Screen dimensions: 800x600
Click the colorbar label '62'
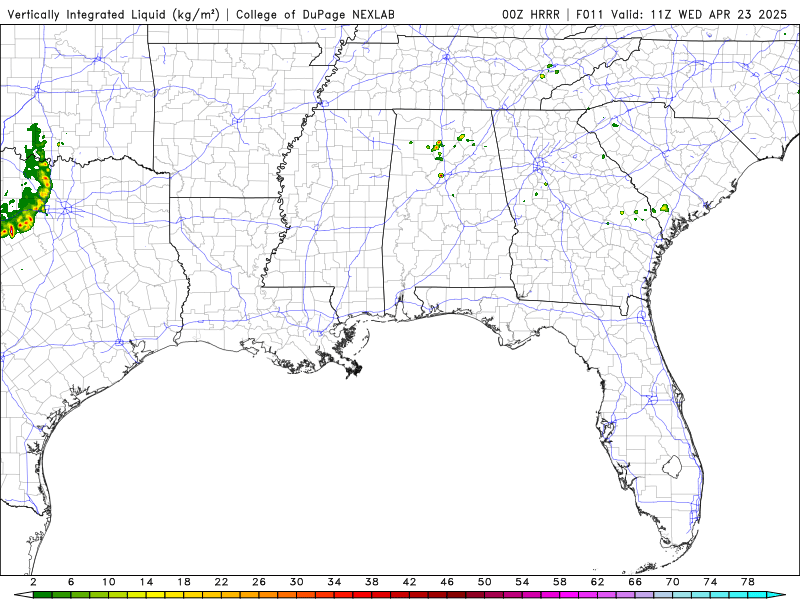[597, 582]
